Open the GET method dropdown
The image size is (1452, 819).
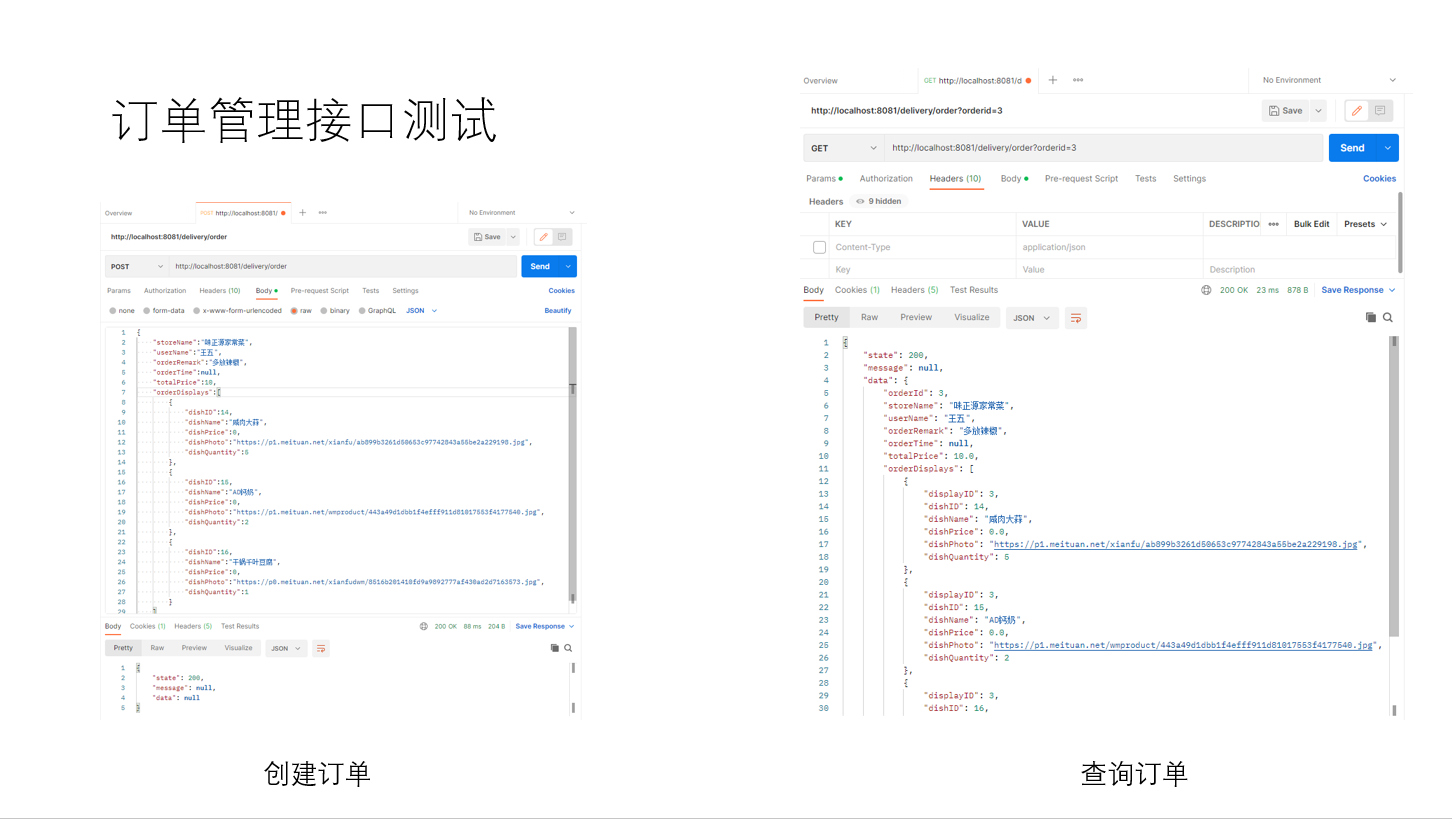(843, 148)
